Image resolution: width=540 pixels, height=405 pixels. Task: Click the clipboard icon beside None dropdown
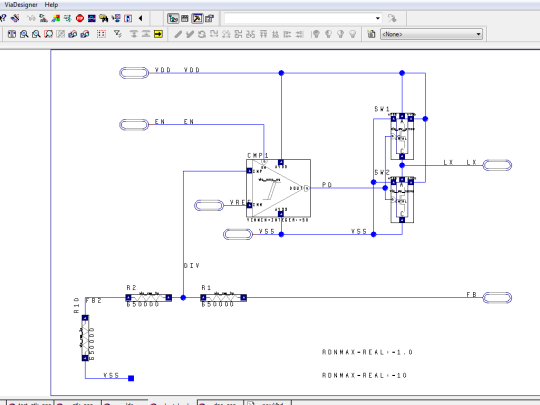(371, 34)
